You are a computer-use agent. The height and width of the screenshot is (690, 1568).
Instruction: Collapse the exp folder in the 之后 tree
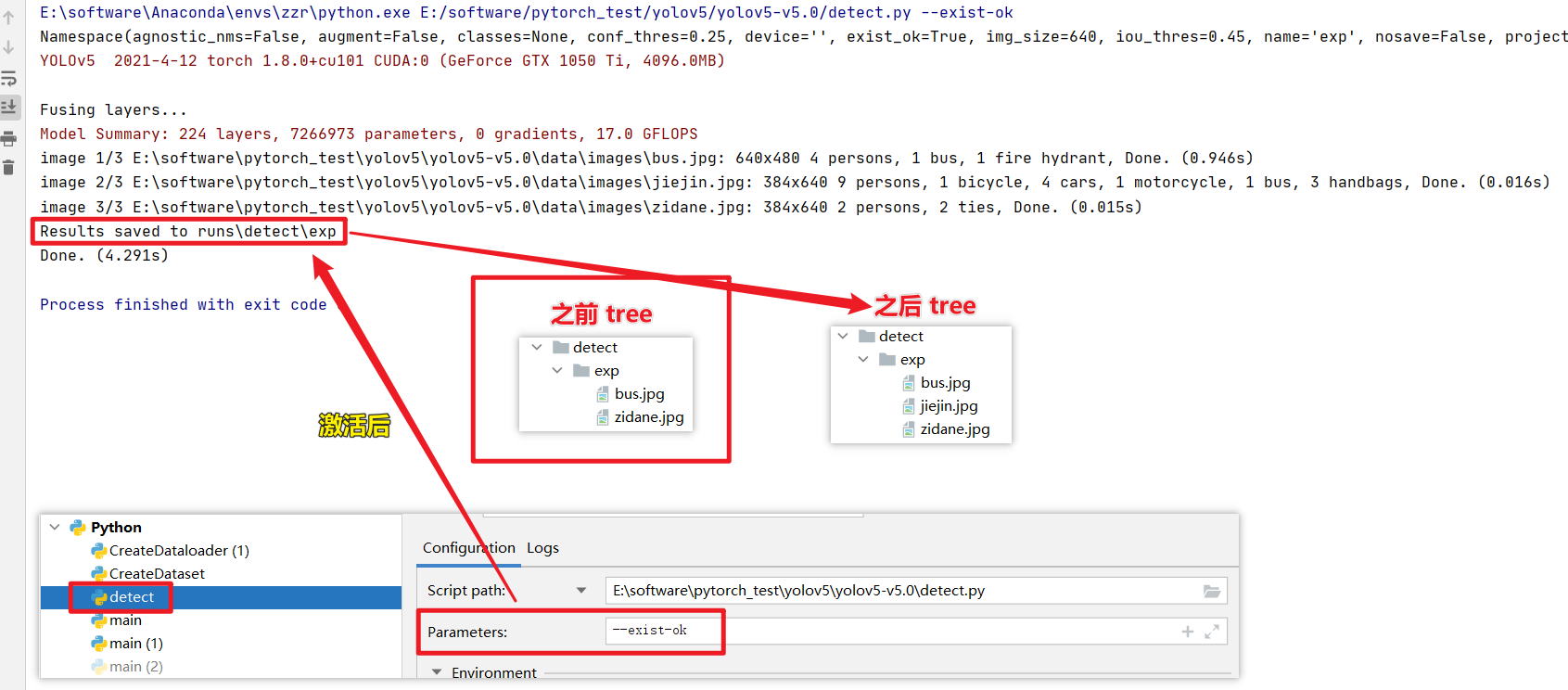[863, 359]
